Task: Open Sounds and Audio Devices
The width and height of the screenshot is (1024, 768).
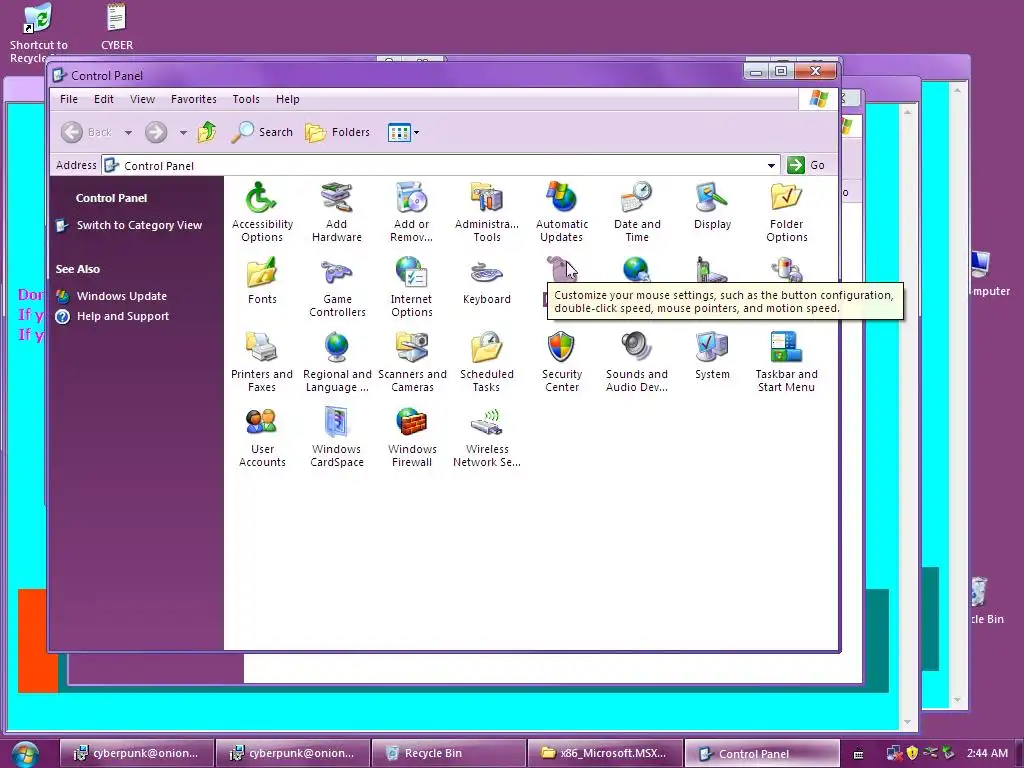Action: [x=637, y=362]
